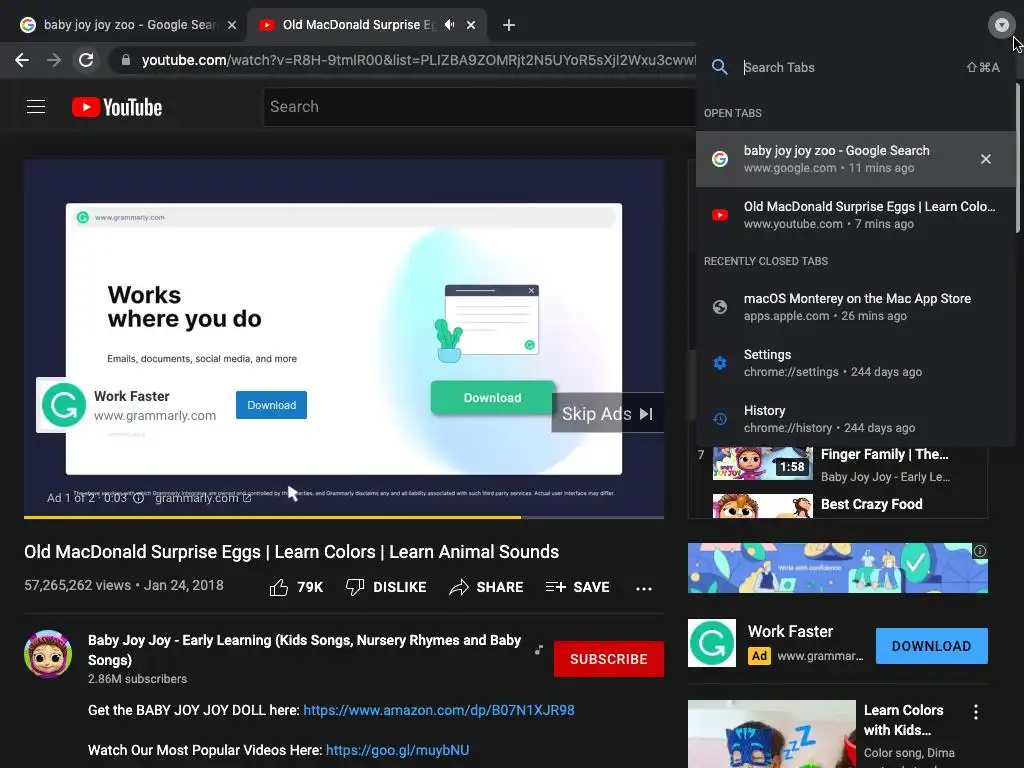1024x768 pixels.
Task: Open the goo.gl/muybNU popular videos link
Action: click(x=397, y=750)
